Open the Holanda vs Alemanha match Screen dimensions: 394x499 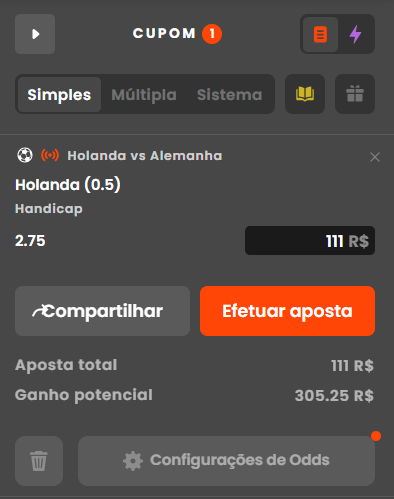click(145, 156)
